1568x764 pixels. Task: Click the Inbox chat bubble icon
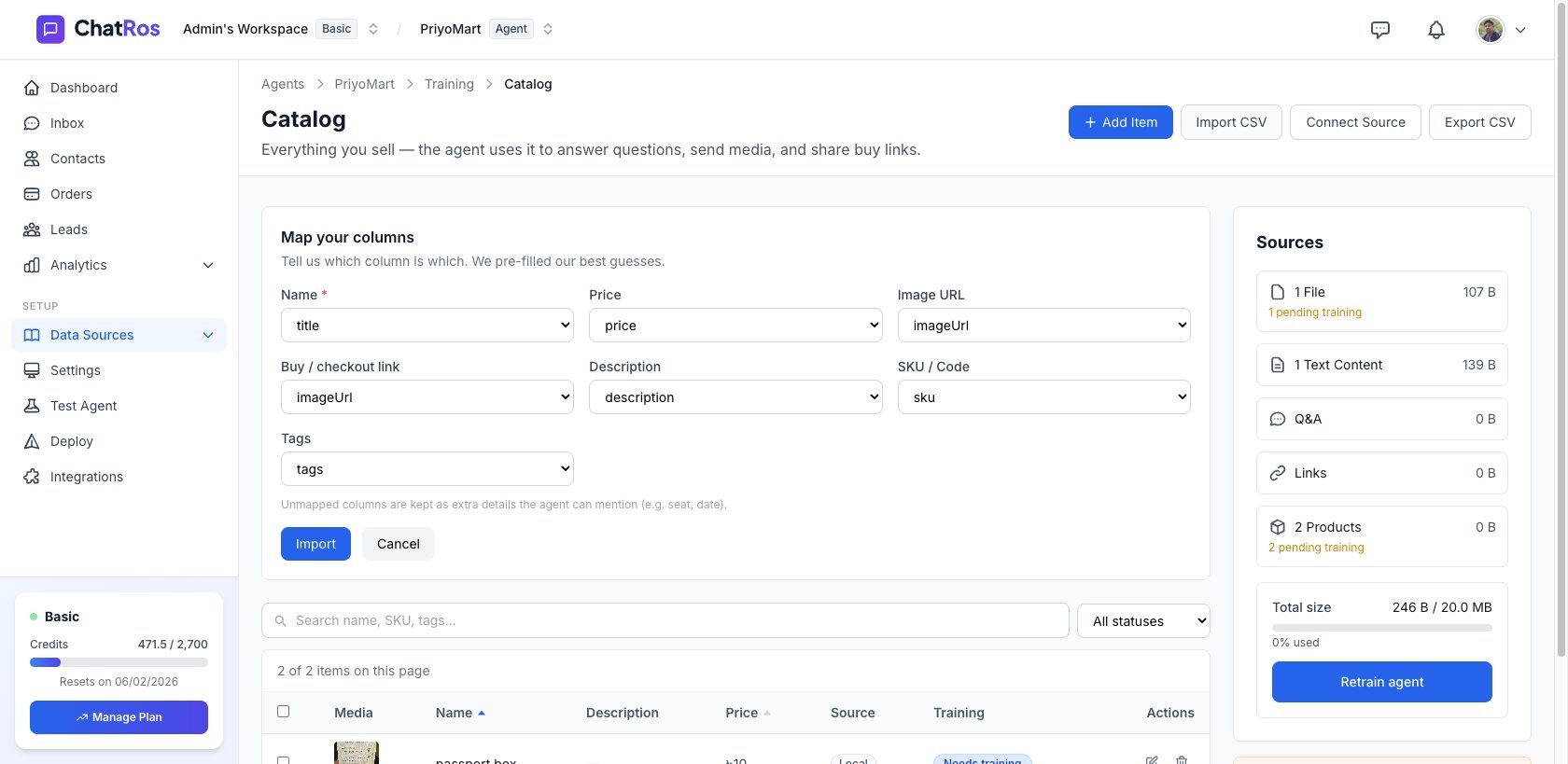pyautogui.click(x=32, y=123)
